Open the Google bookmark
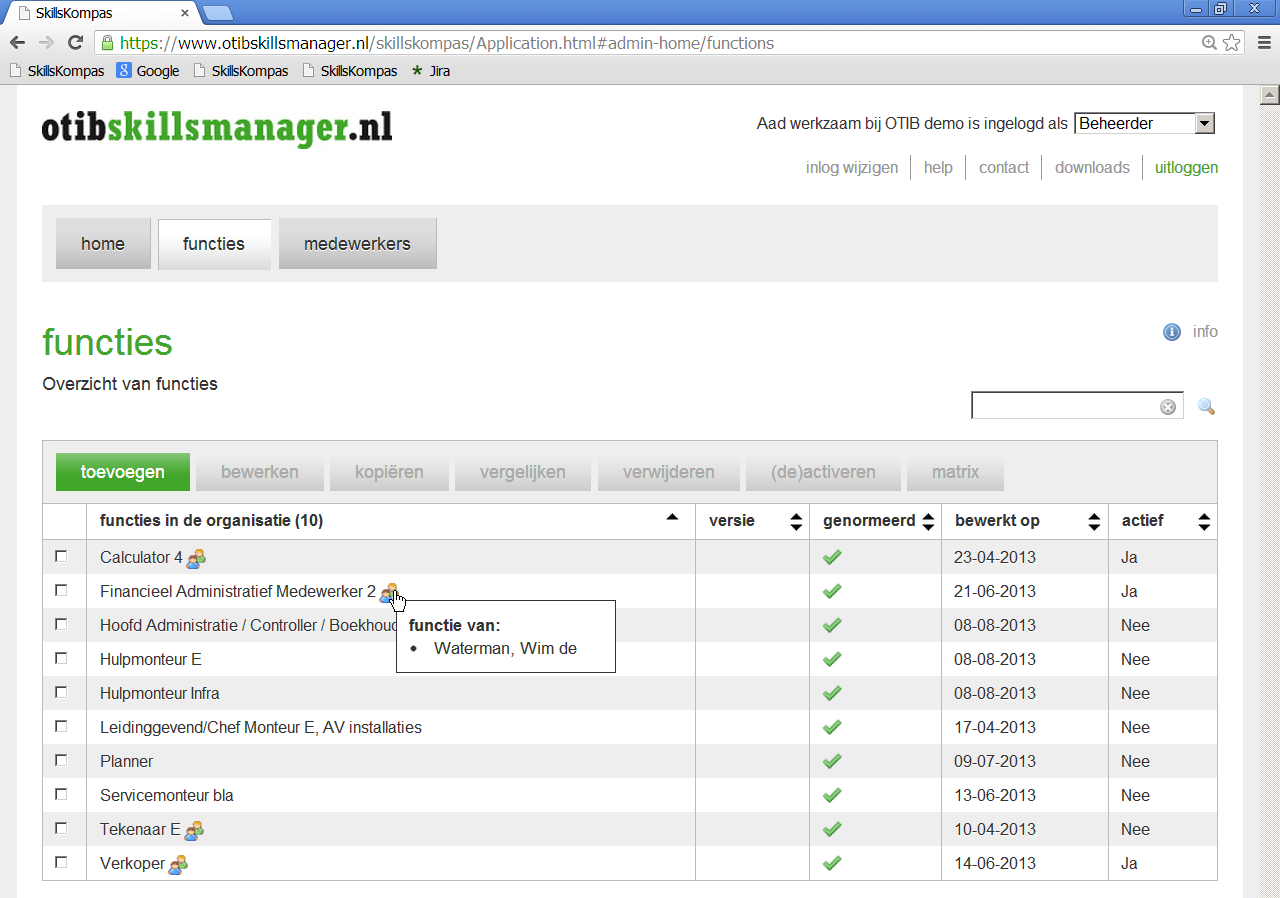Screen dimensions: 1280x898 [148, 71]
